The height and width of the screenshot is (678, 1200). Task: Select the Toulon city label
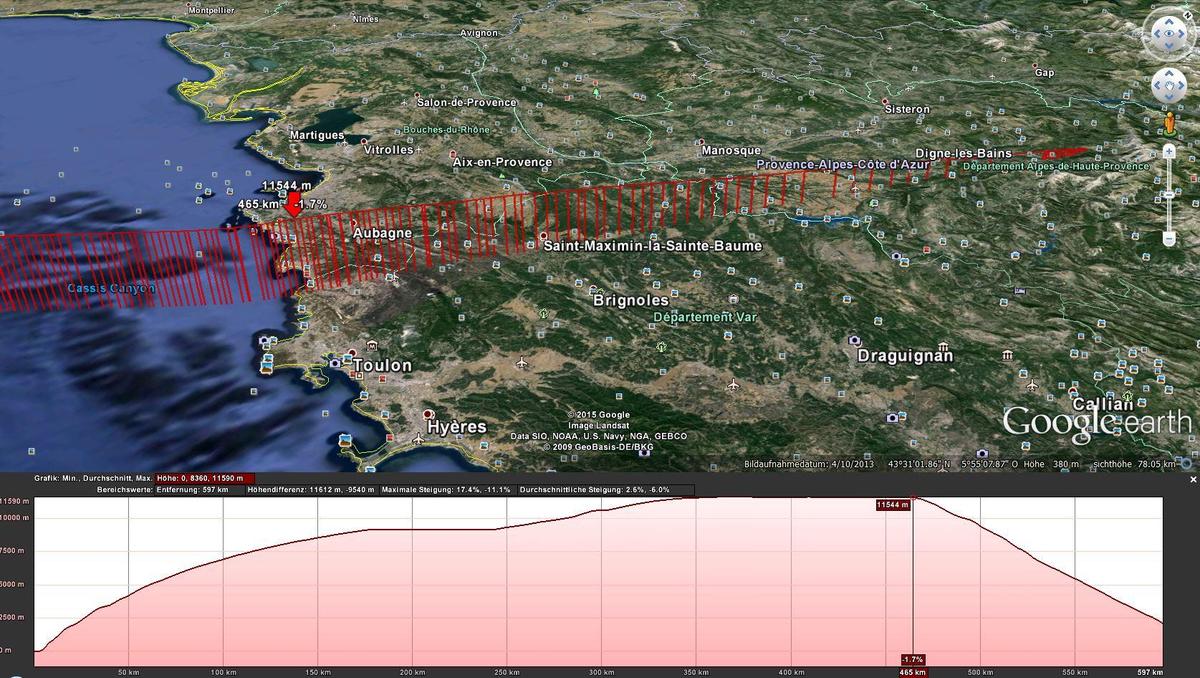[x=381, y=366]
